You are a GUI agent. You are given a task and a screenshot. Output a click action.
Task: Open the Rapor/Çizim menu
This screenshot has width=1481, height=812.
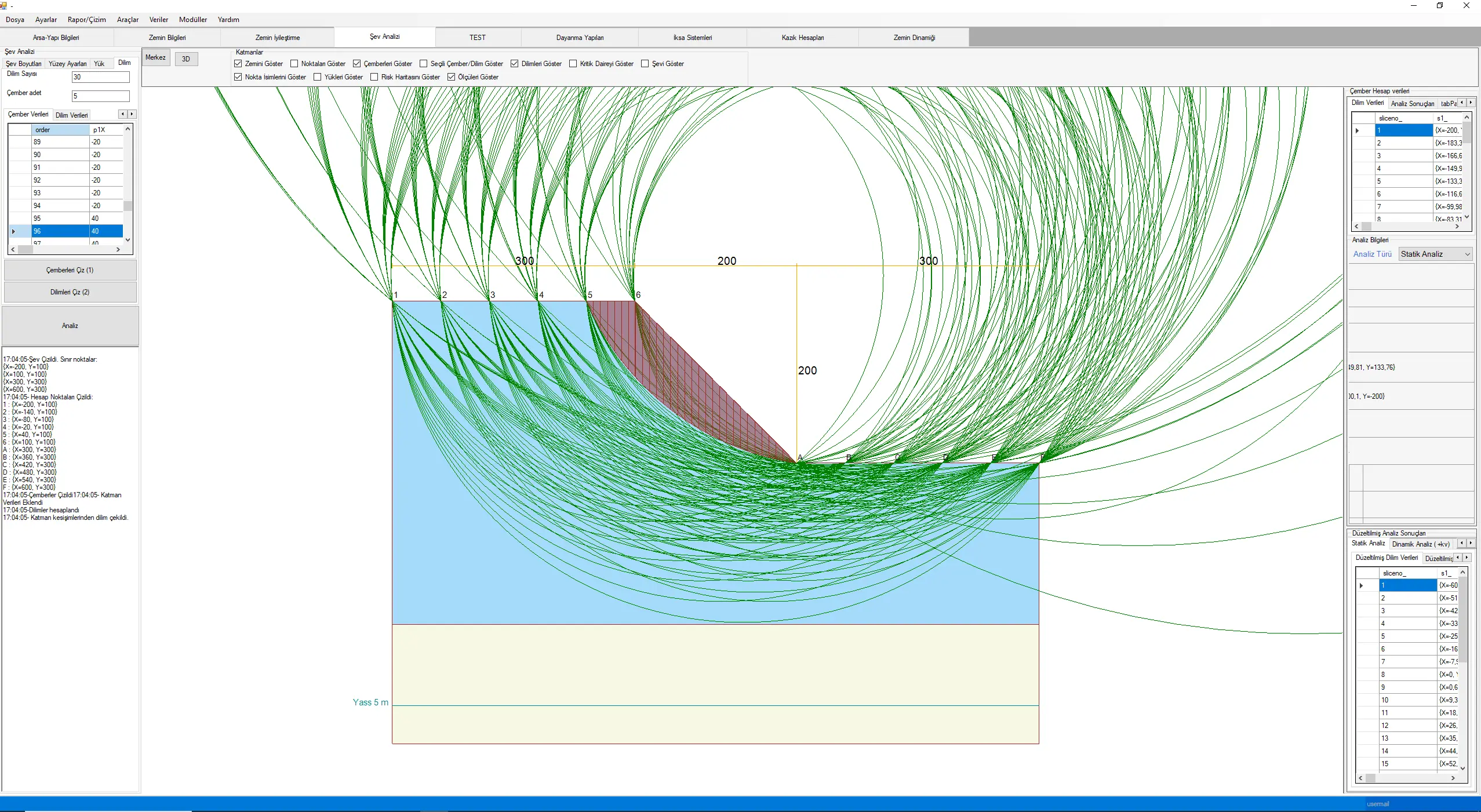click(86, 20)
